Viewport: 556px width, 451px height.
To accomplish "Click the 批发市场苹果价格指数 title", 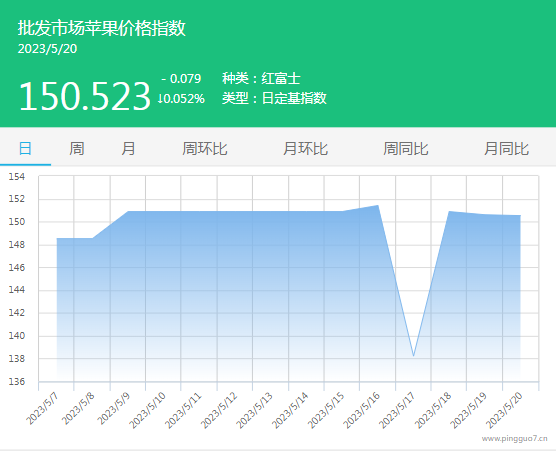I will (102, 28).
